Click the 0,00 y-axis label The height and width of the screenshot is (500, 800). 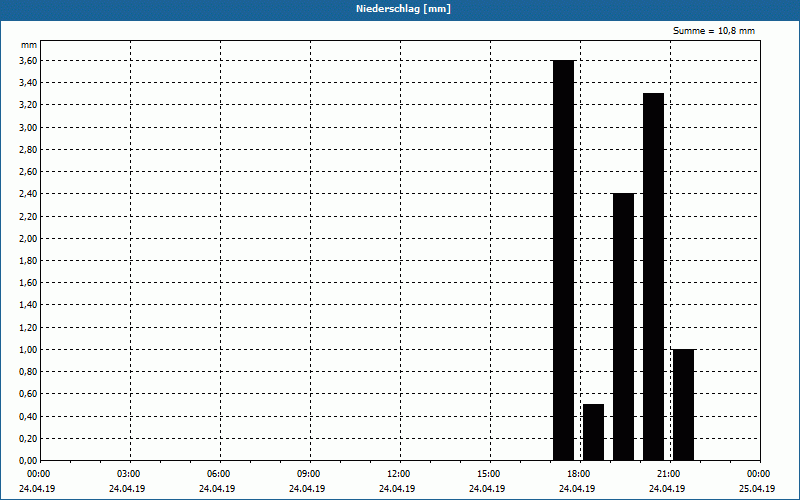(28, 460)
